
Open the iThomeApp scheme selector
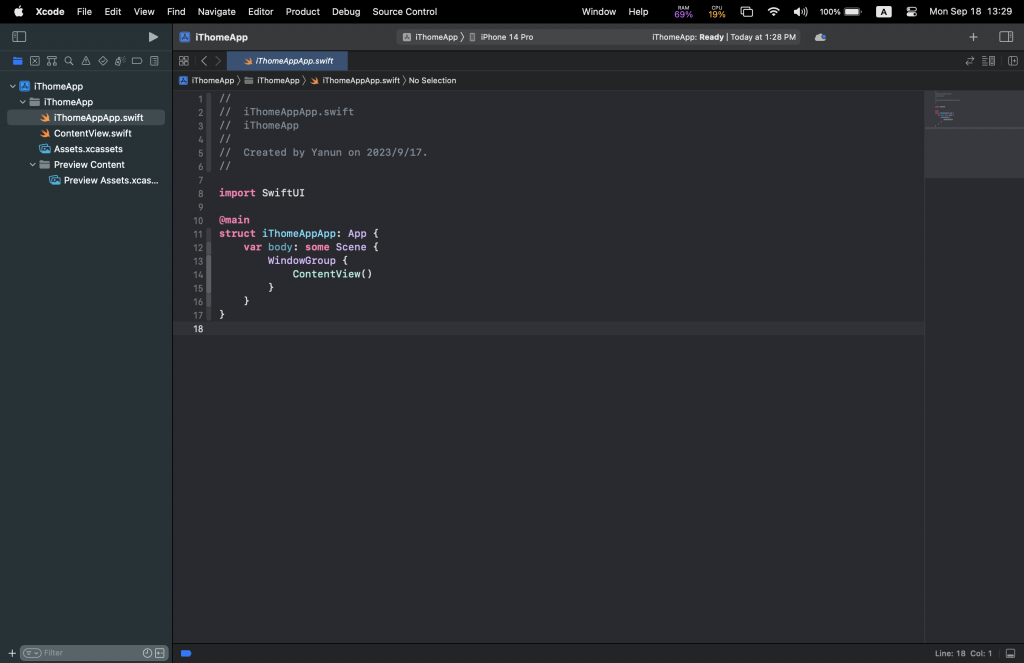click(x=430, y=37)
